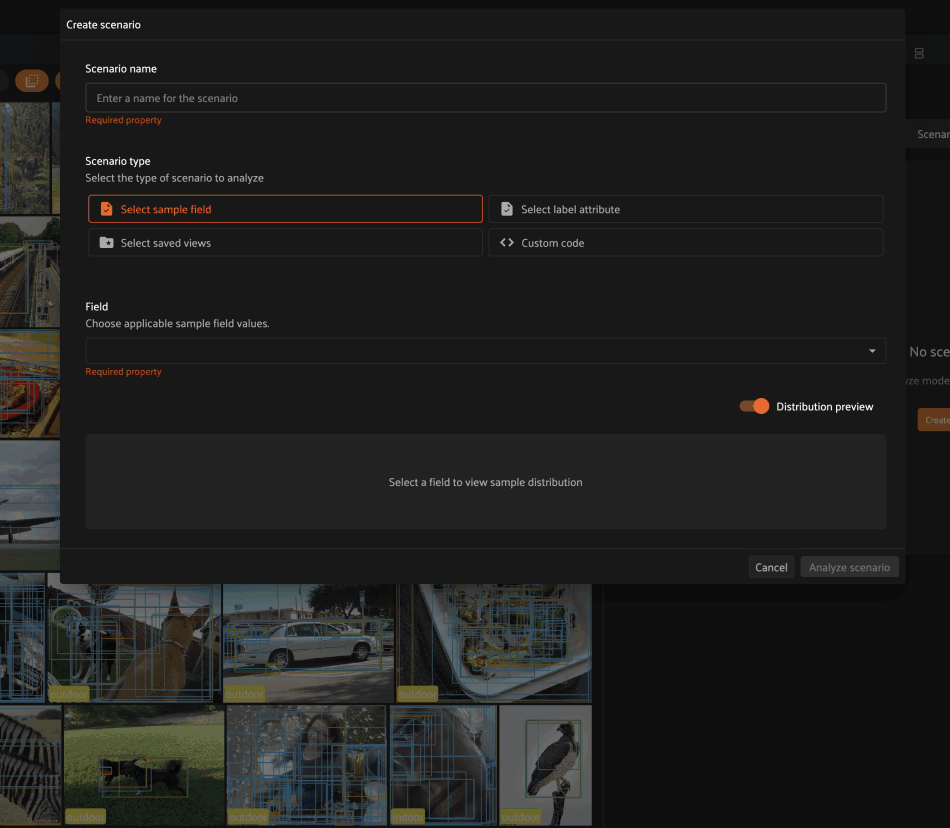Choose the Select sample field option
Image resolution: width=950 pixels, height=828 pixels.
click(285, 209)
